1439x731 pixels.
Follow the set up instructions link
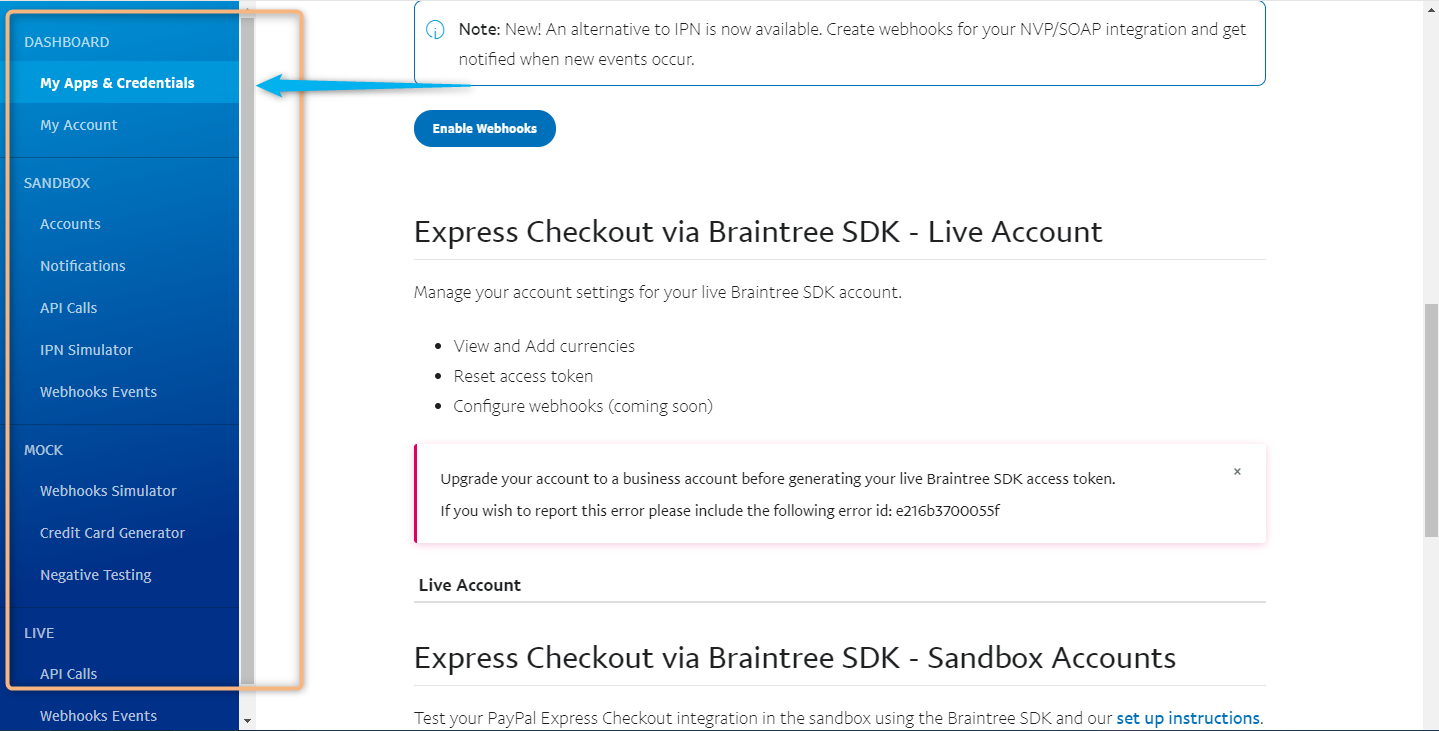(1188, 718)
